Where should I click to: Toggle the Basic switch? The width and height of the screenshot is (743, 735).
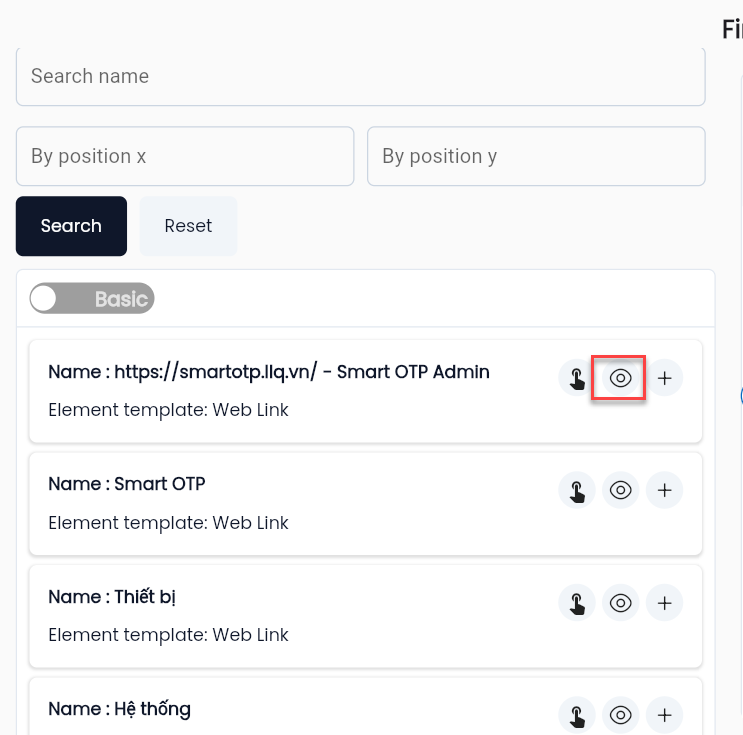tap(92, 299)
